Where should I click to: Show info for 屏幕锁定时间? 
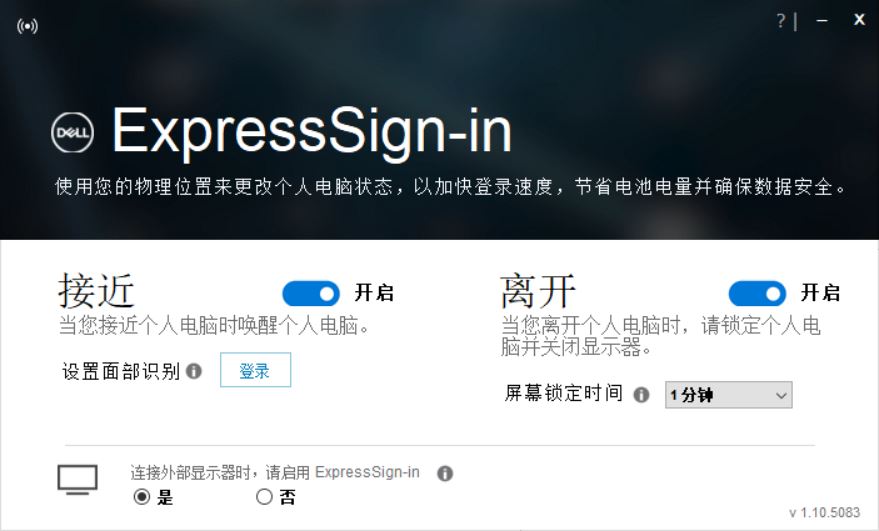(x=641, y=395)
